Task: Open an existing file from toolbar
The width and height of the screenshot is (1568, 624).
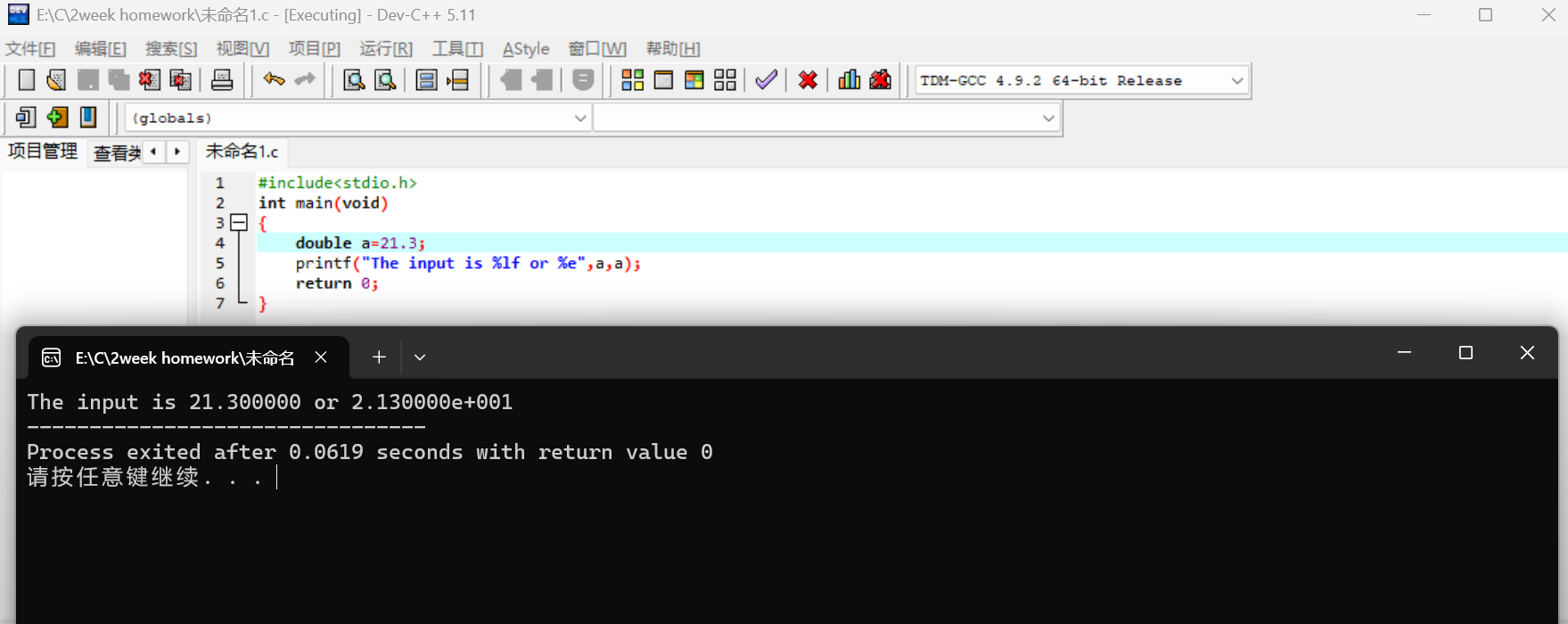Action: point(56,80)
